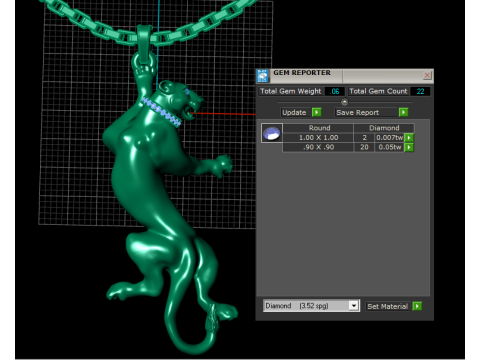The width and height of the screenshot is (480, 360).
Task: Select the 1.00 X 1.00 size cell
Action: pyautogui.click(x=318, y=137)
